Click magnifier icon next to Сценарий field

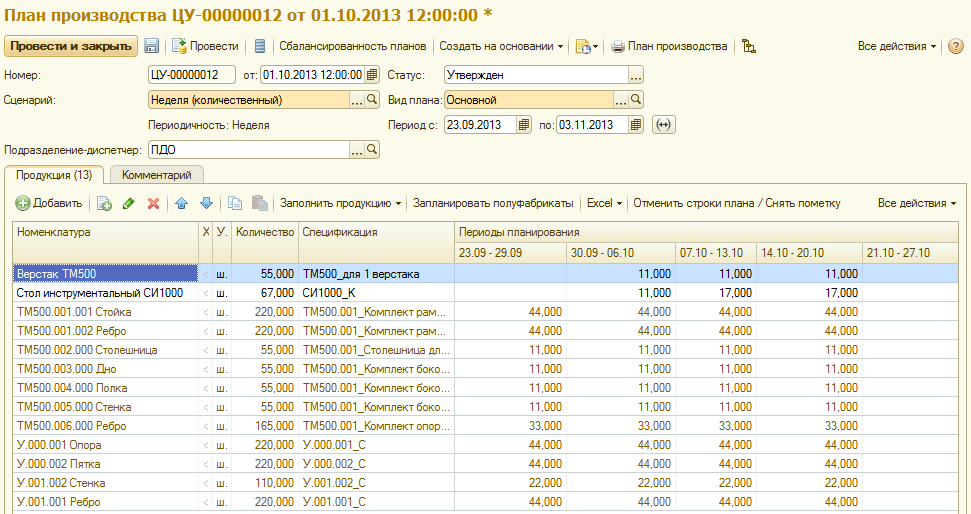click(x=372, y=100)
